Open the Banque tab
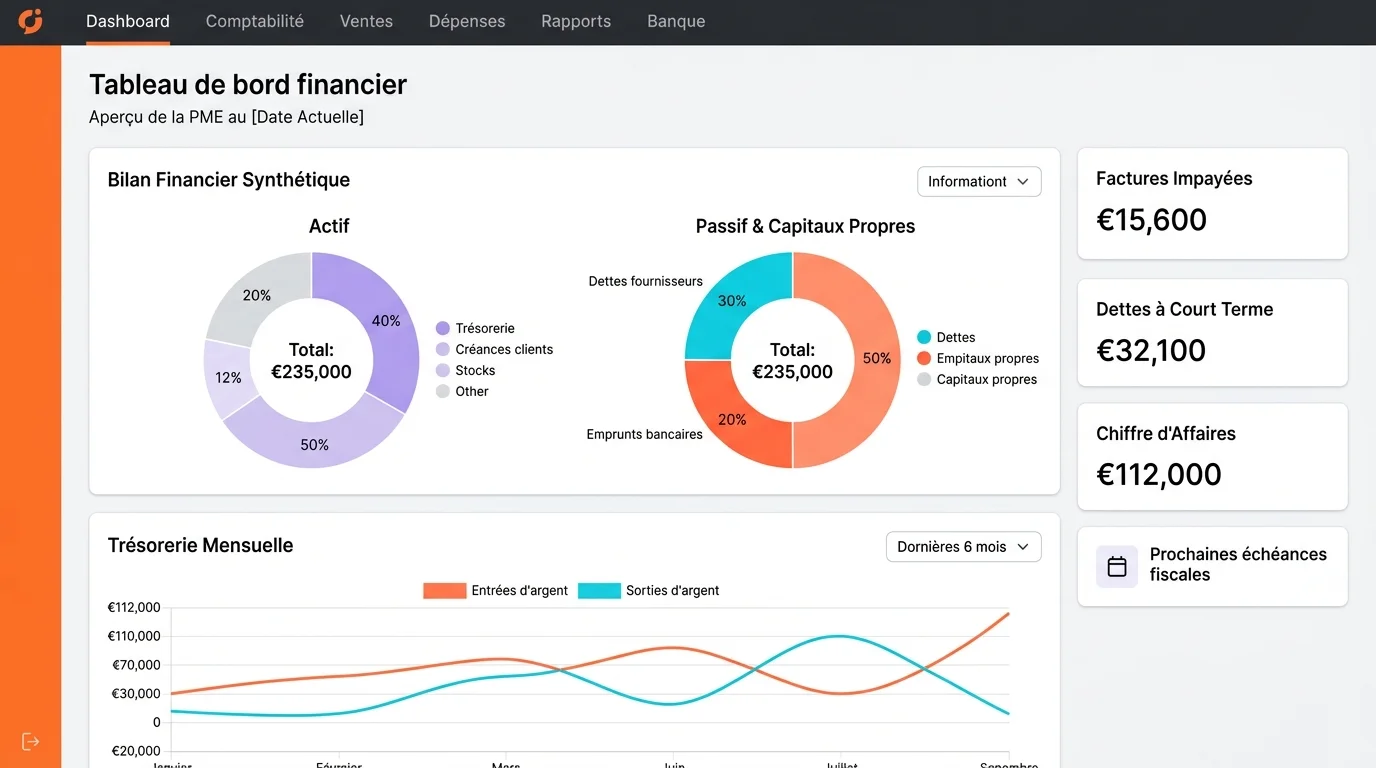 click(x=676, y=21)
